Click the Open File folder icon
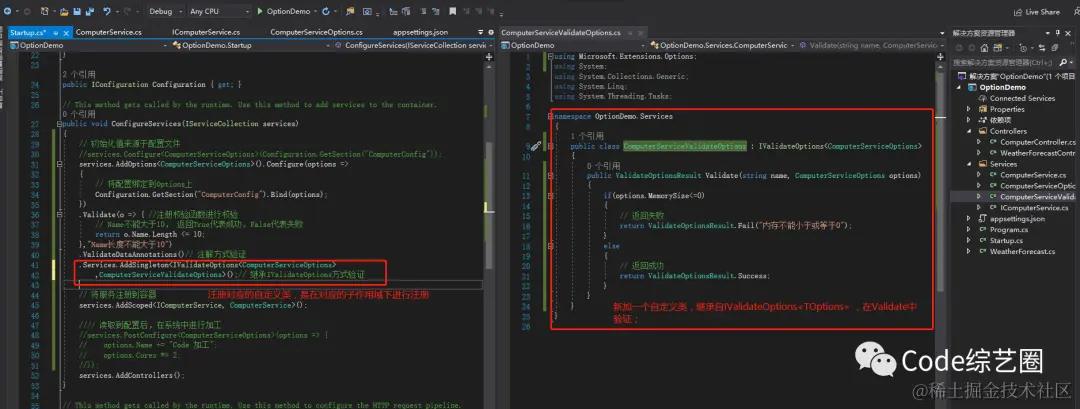The image size is (1080, 409). click(x=63, y=12)
